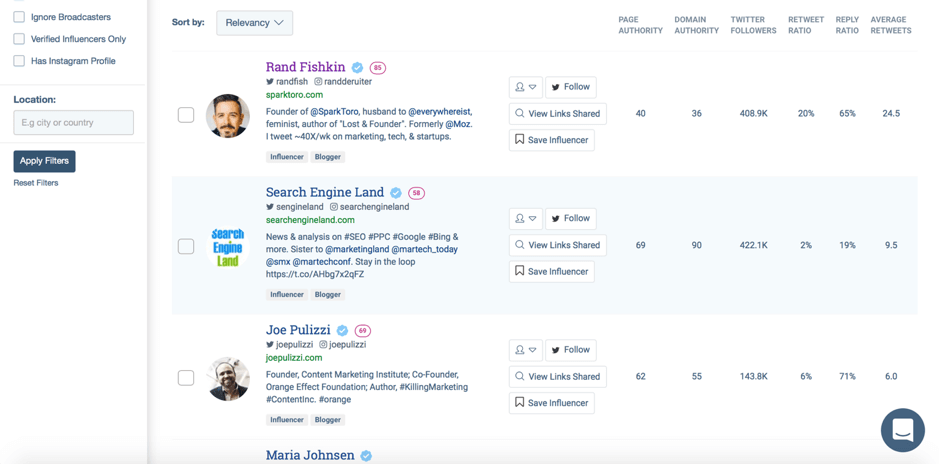
Task: Click into the Location input field
Action: 74,123
